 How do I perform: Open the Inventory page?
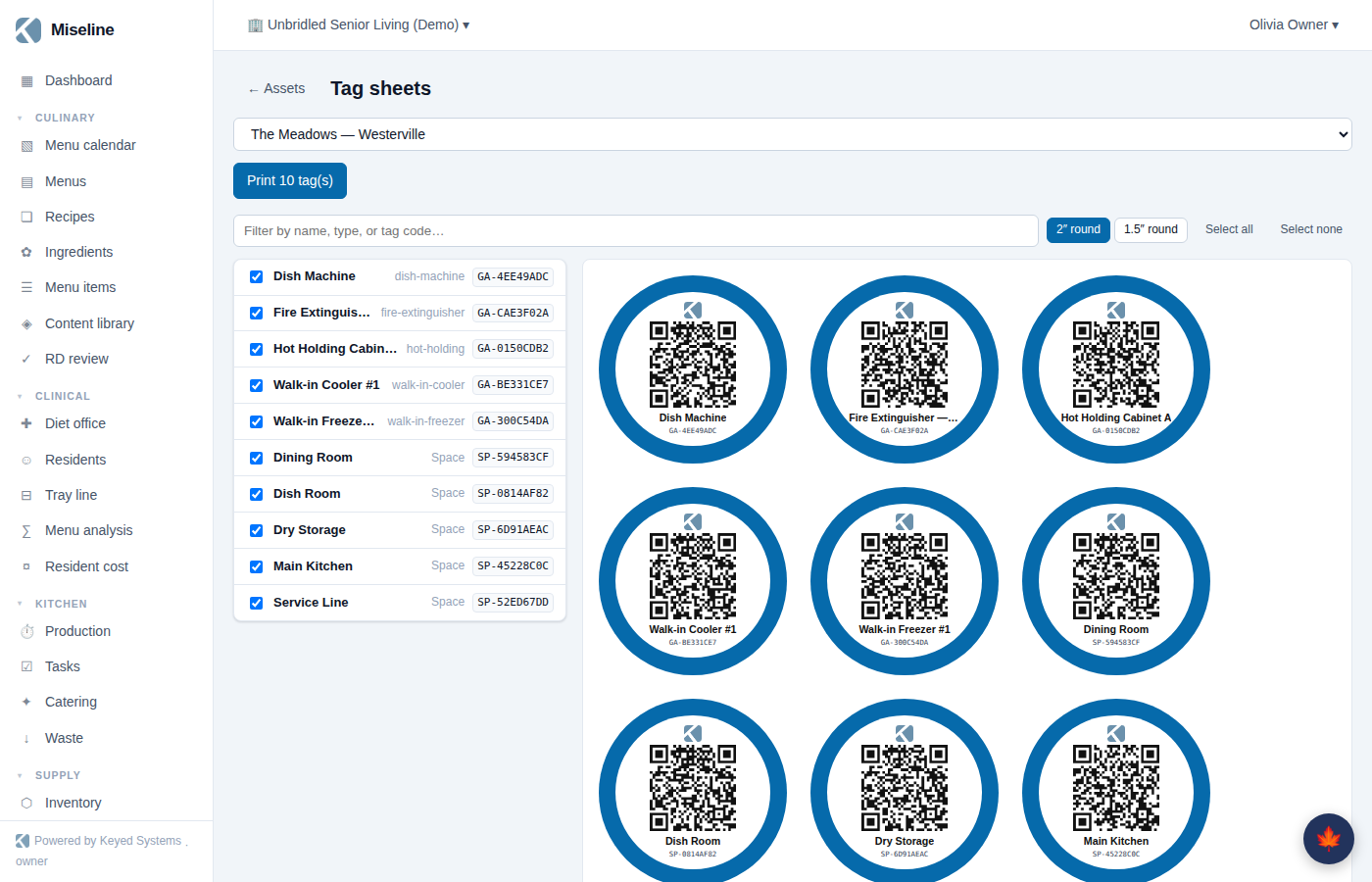[x=73, y=803]
